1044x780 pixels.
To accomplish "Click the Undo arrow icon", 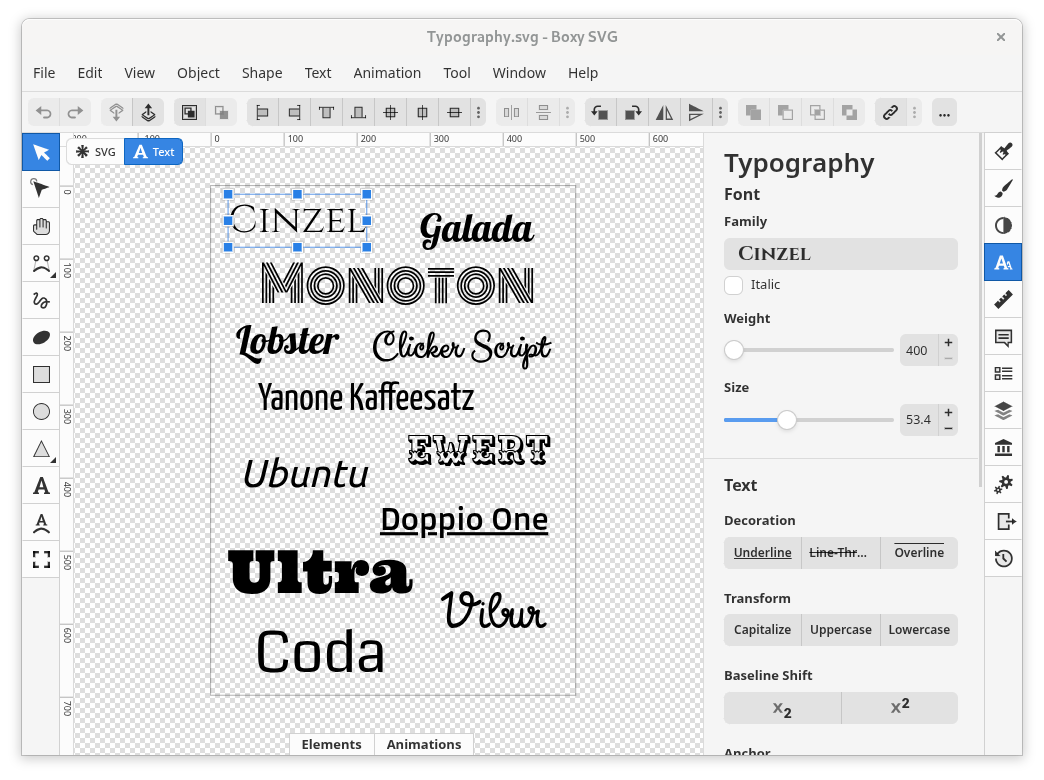I will (x=44, y=113).
